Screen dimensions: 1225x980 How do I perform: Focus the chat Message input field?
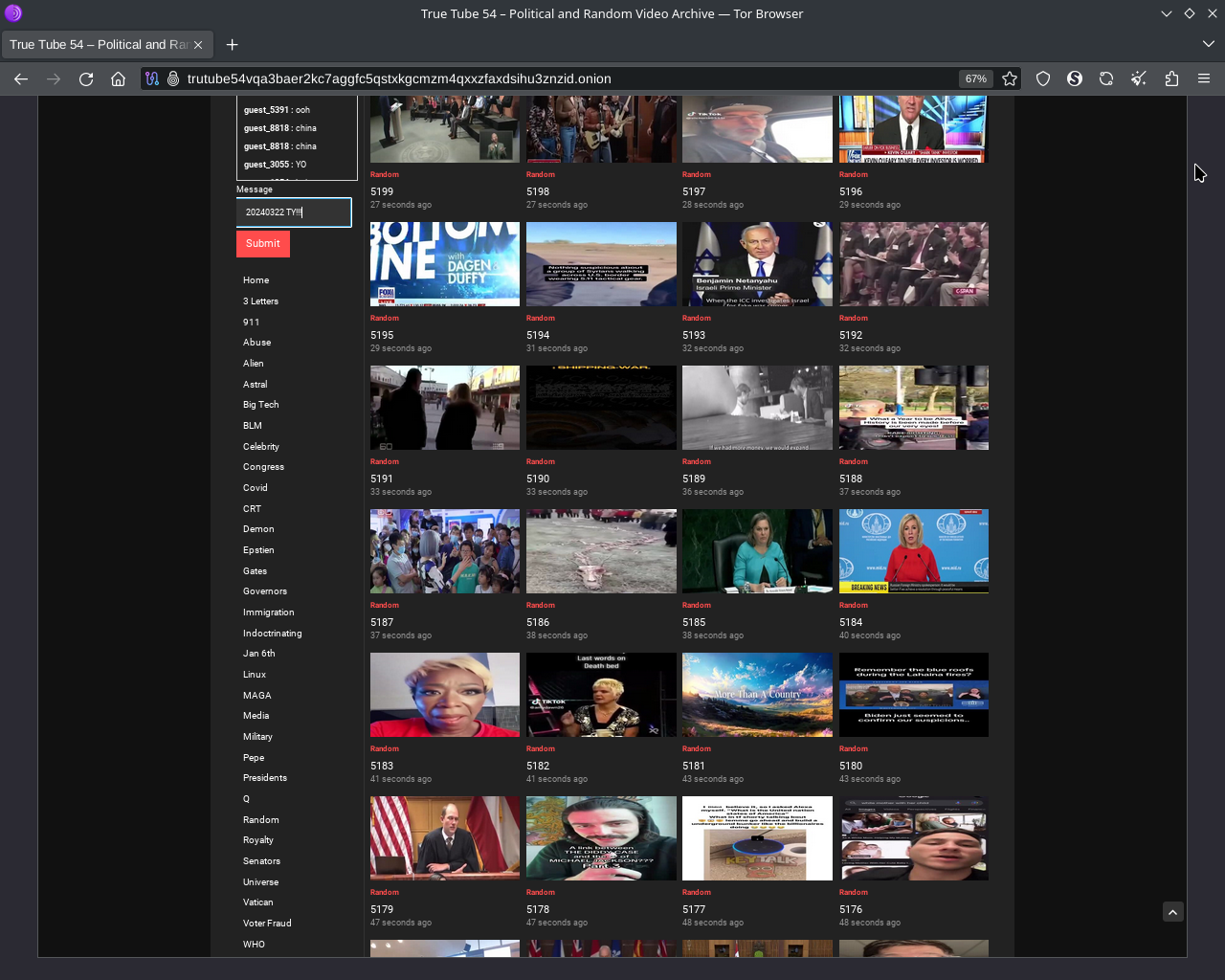294,212
